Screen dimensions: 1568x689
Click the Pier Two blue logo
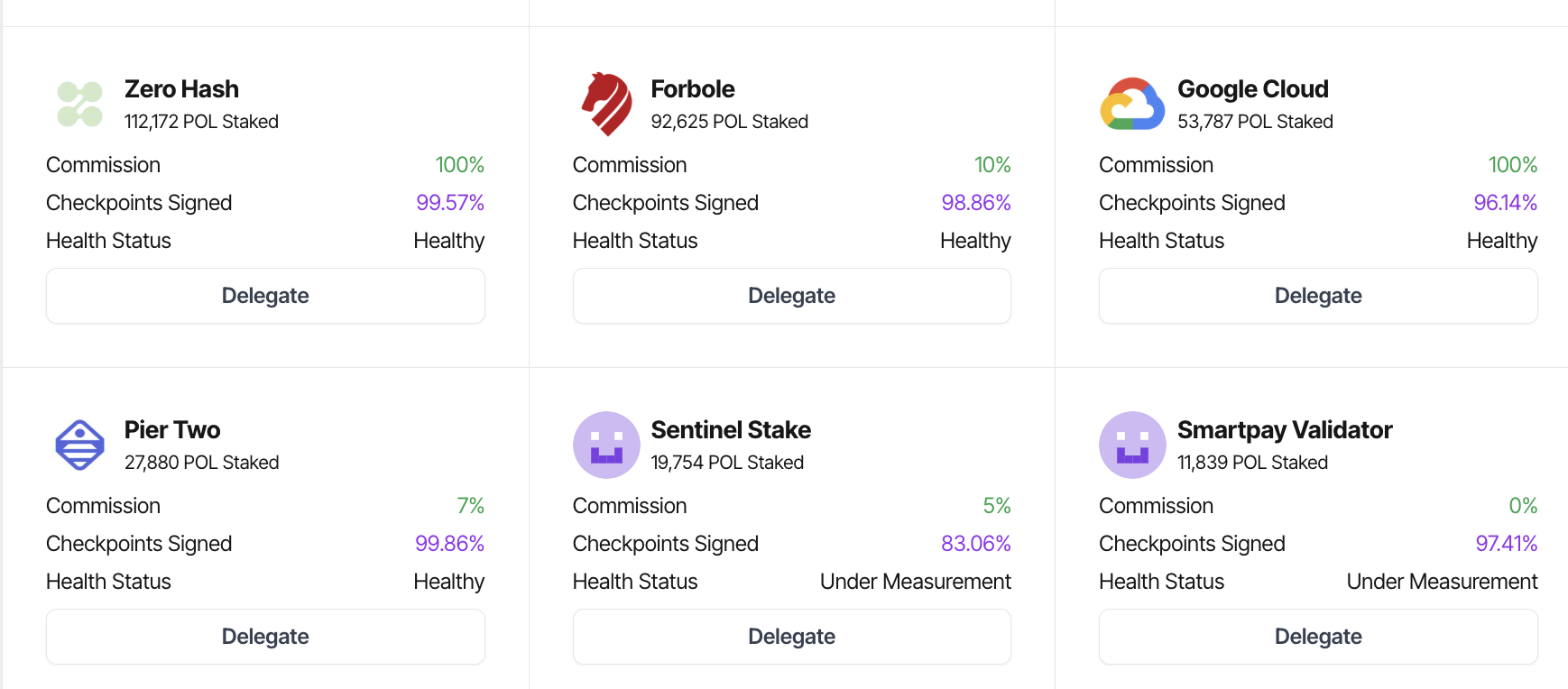[79, 445]
